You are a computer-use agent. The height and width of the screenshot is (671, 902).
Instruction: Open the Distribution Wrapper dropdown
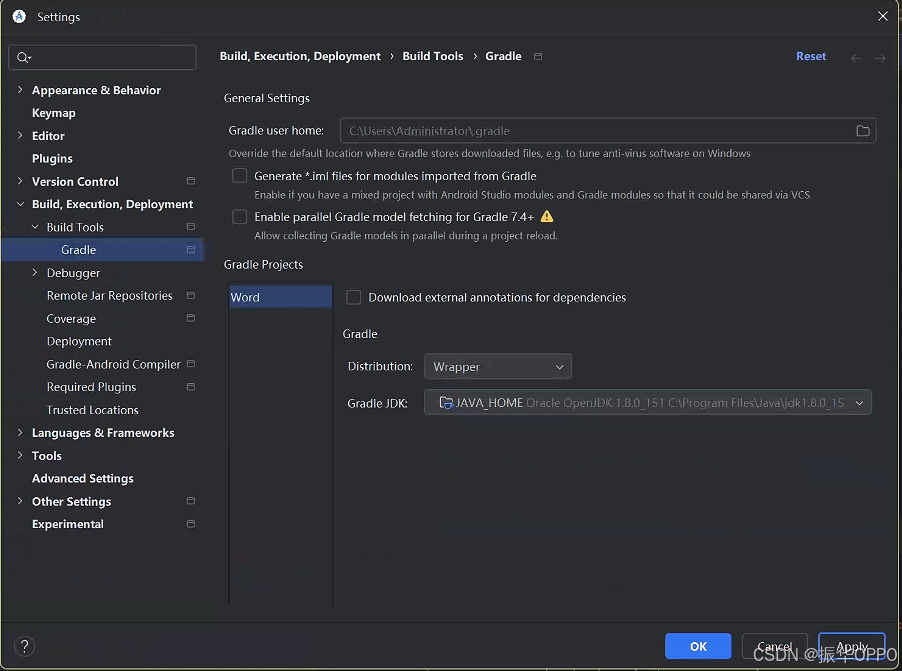(x=498, y=367)
